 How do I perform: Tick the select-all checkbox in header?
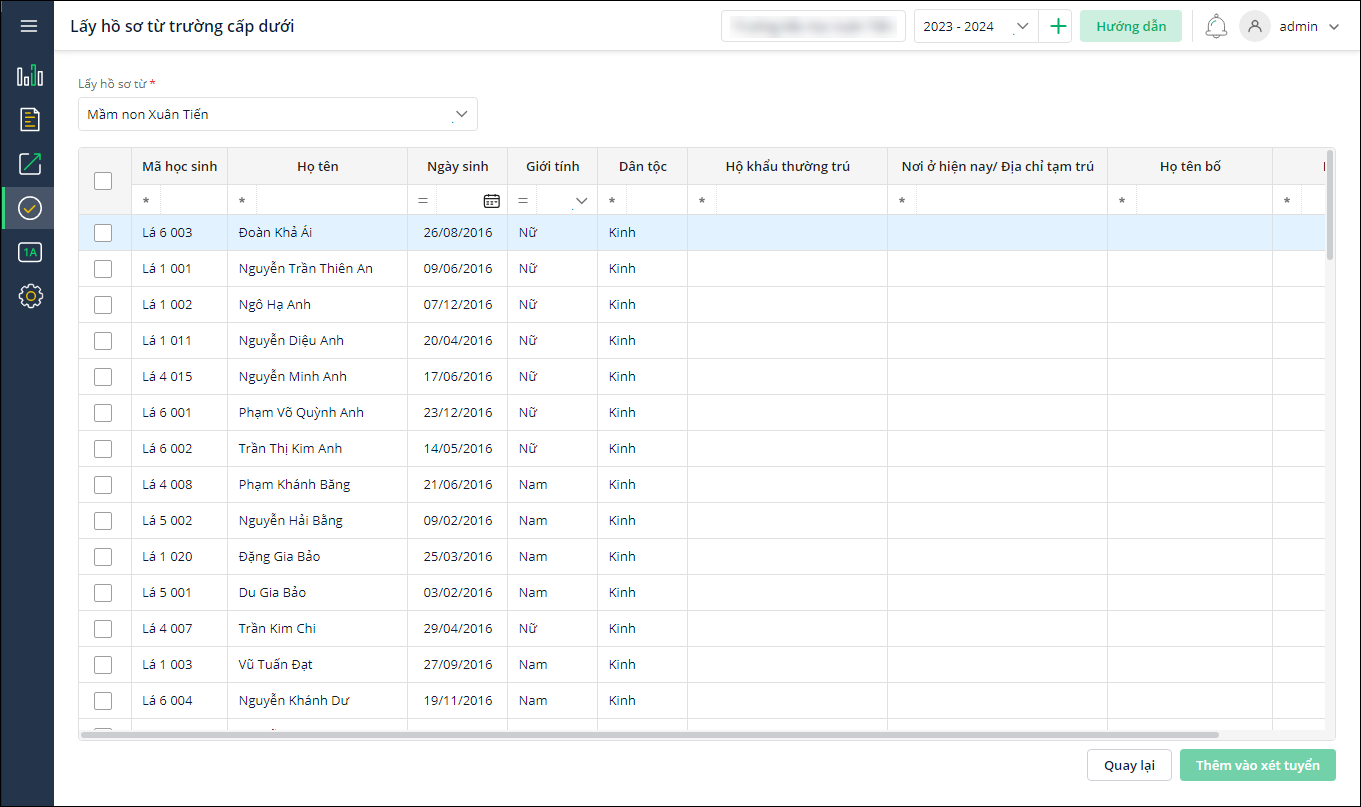coord(103,181)
